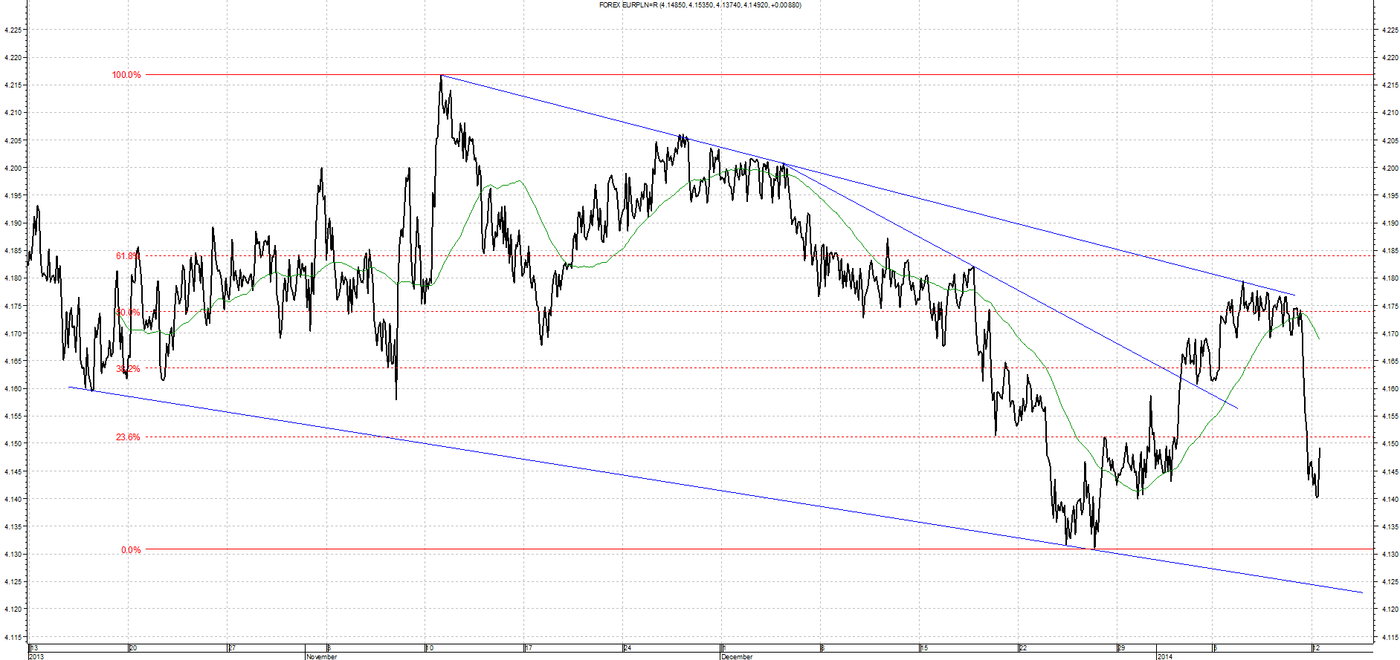Click the 4.200 price on right axis
The height and width of the screenshot is (660, 1400).
1388,168
